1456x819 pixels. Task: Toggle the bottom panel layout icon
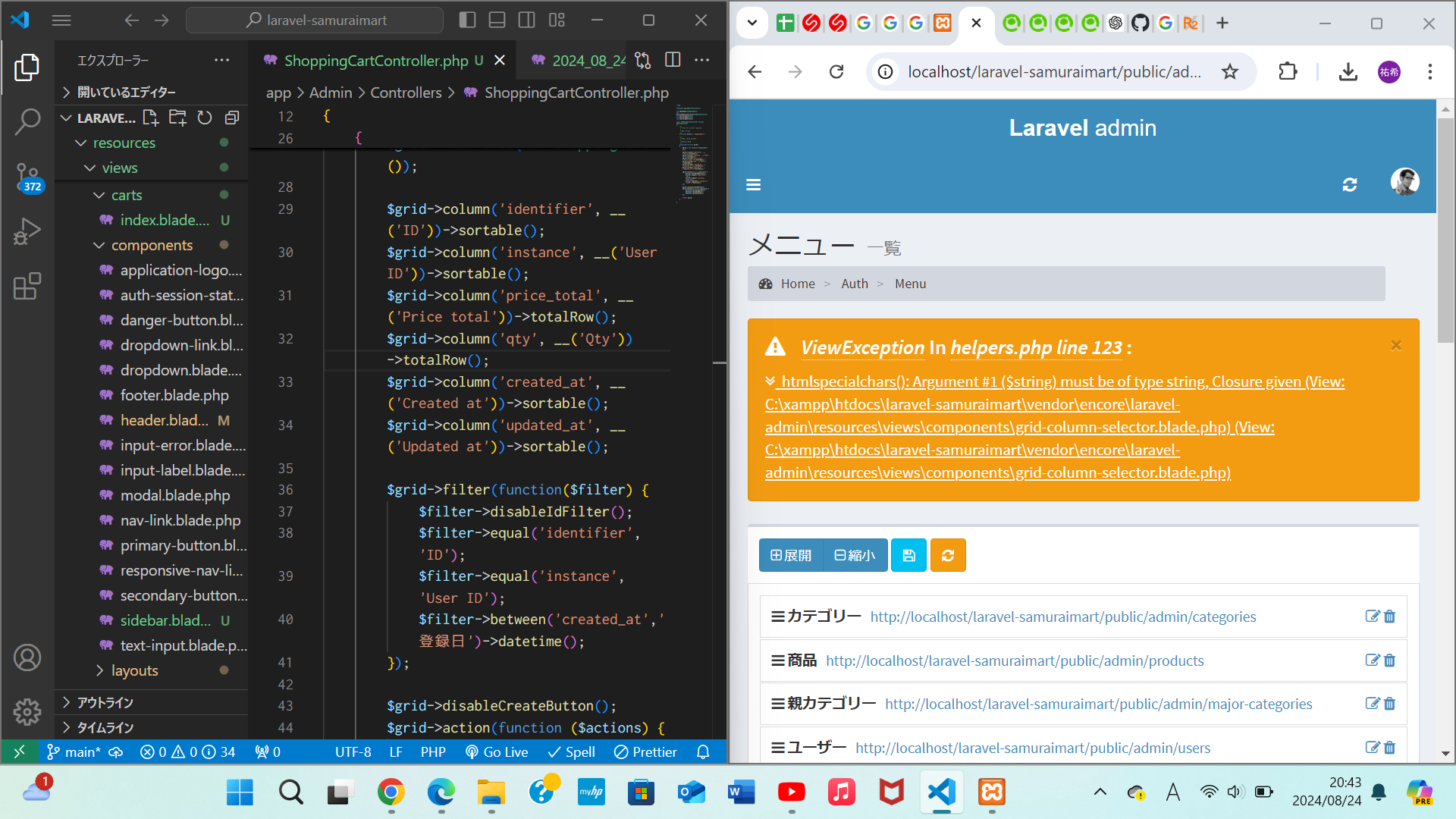pyautogui.click(x=497, y=20)
